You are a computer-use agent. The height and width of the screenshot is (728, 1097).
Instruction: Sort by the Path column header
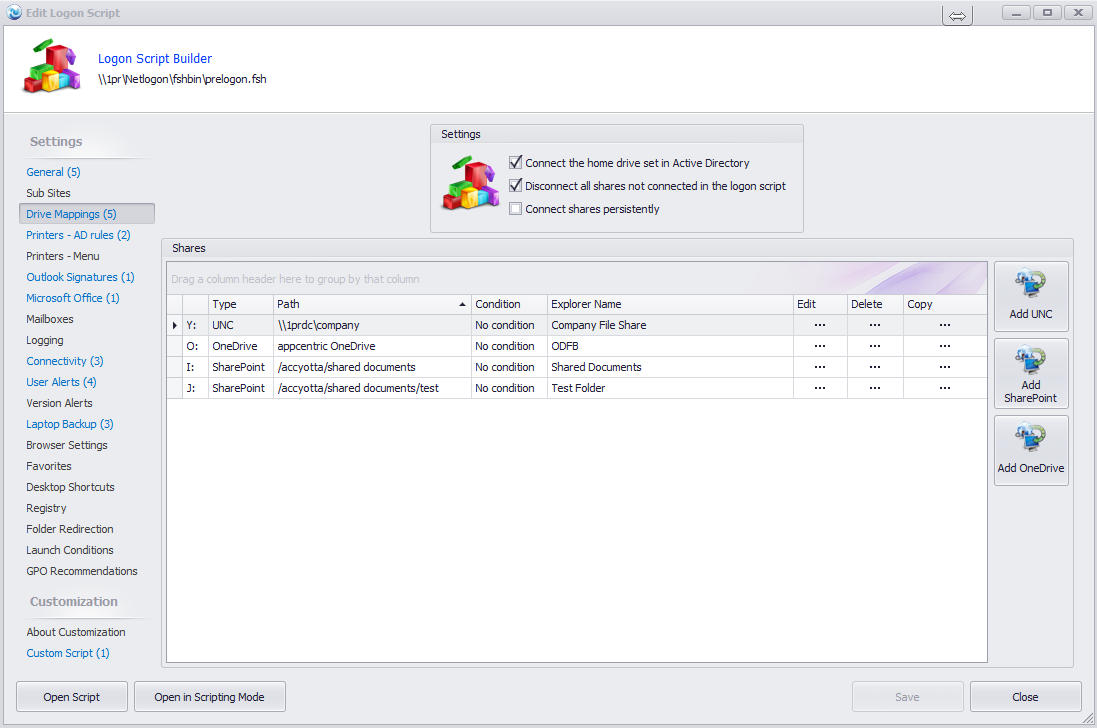(x=370, y=304)
